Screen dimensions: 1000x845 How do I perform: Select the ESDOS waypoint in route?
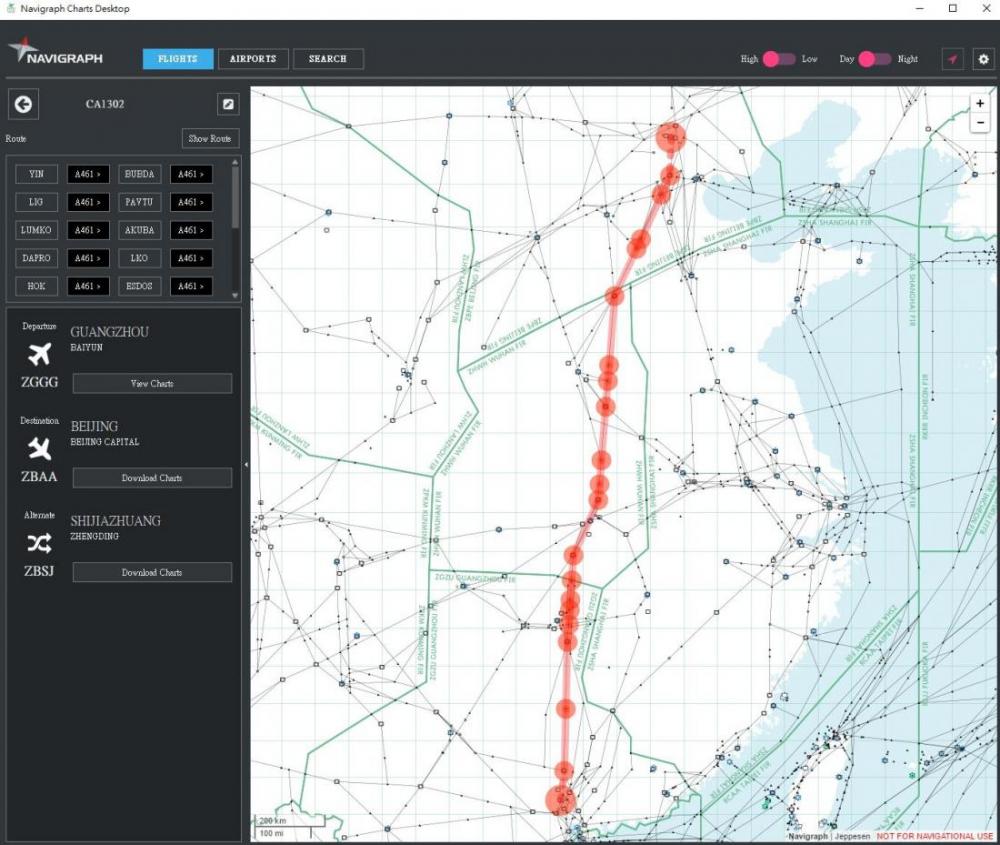coord(139,286)
